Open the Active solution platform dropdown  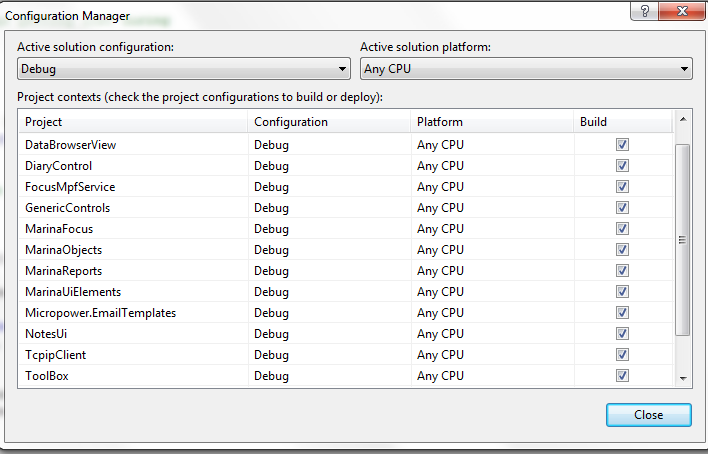pos(526,69)
